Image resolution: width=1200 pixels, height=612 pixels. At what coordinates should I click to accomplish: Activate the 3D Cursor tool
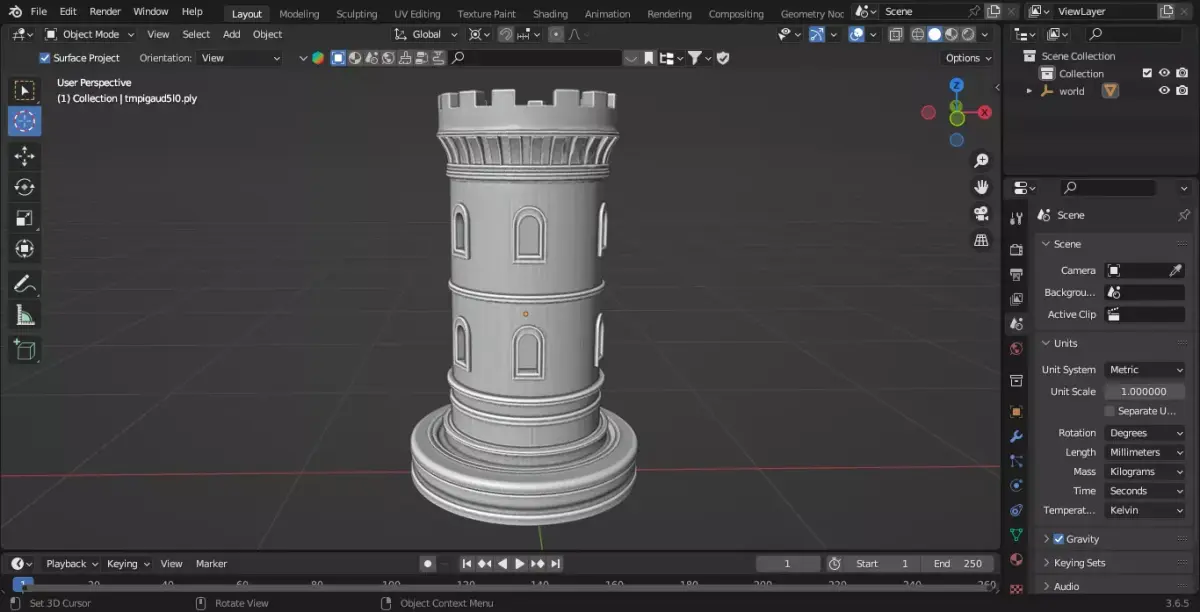[25, 122]
